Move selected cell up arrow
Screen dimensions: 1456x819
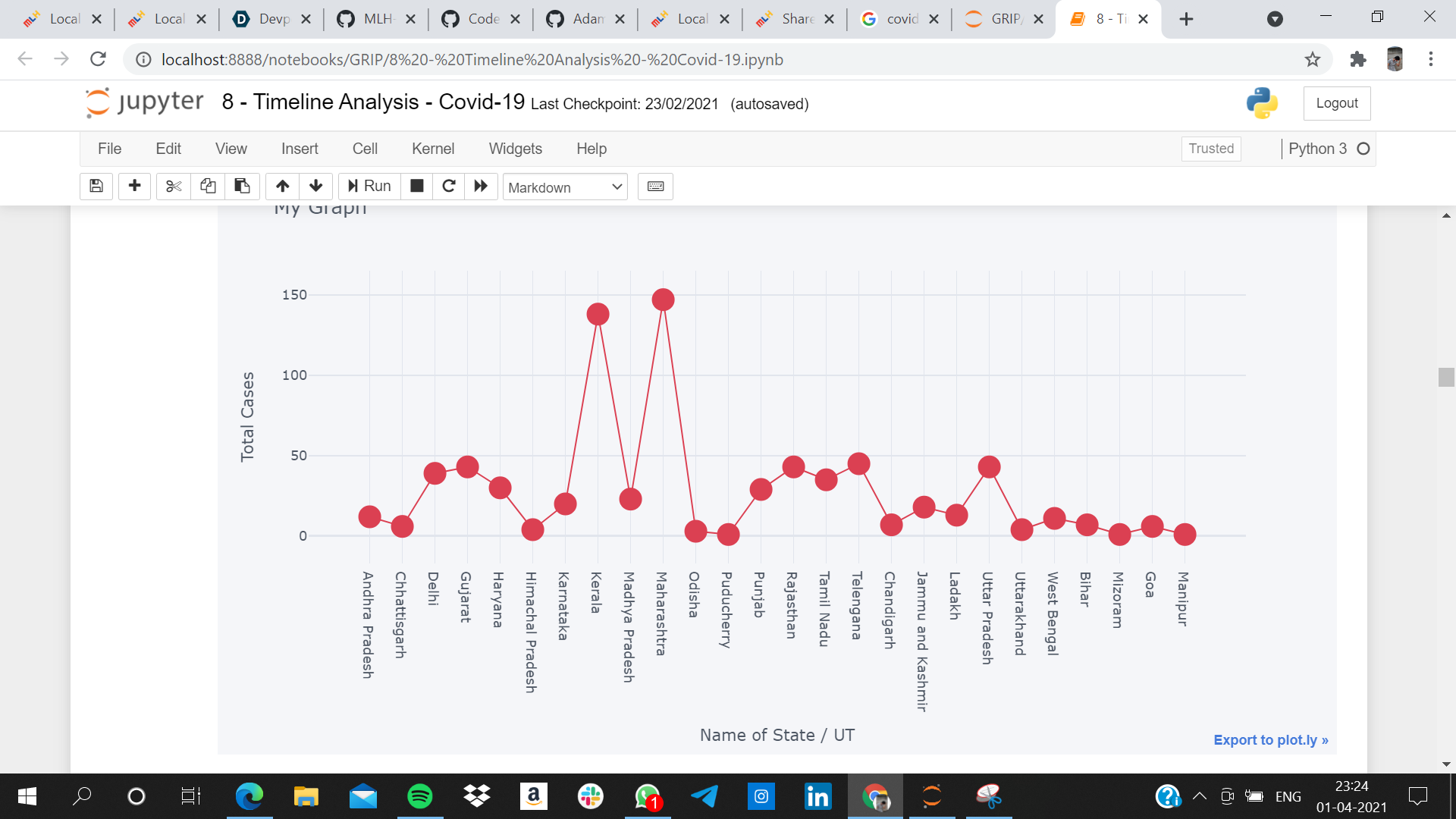[282, 187]
